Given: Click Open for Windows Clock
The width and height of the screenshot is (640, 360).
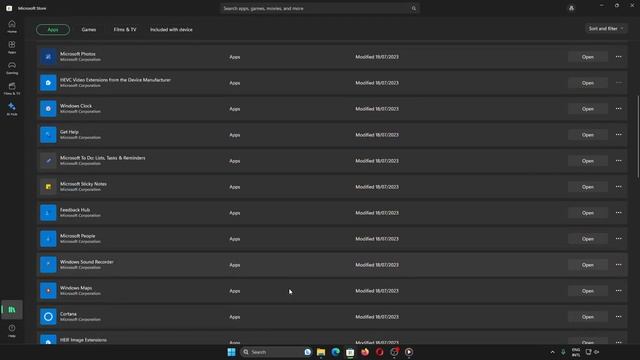Looking at the screenshot, I should tap(588, 109).
